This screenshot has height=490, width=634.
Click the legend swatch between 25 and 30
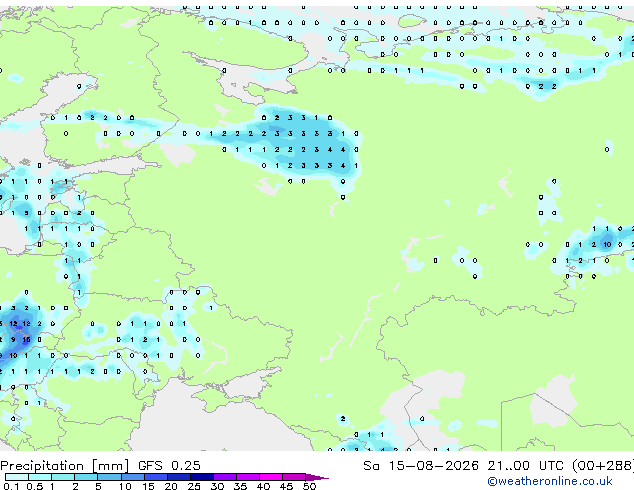click(x=201, y=477)
